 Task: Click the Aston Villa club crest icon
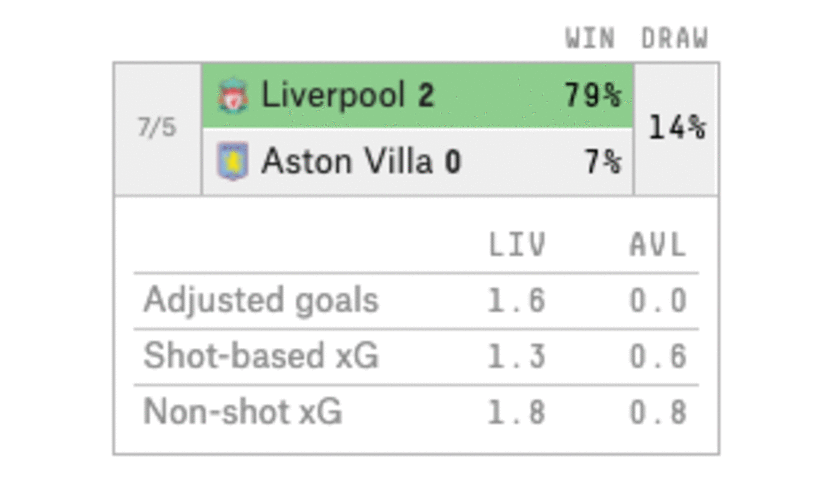click(x=233, y=161)
